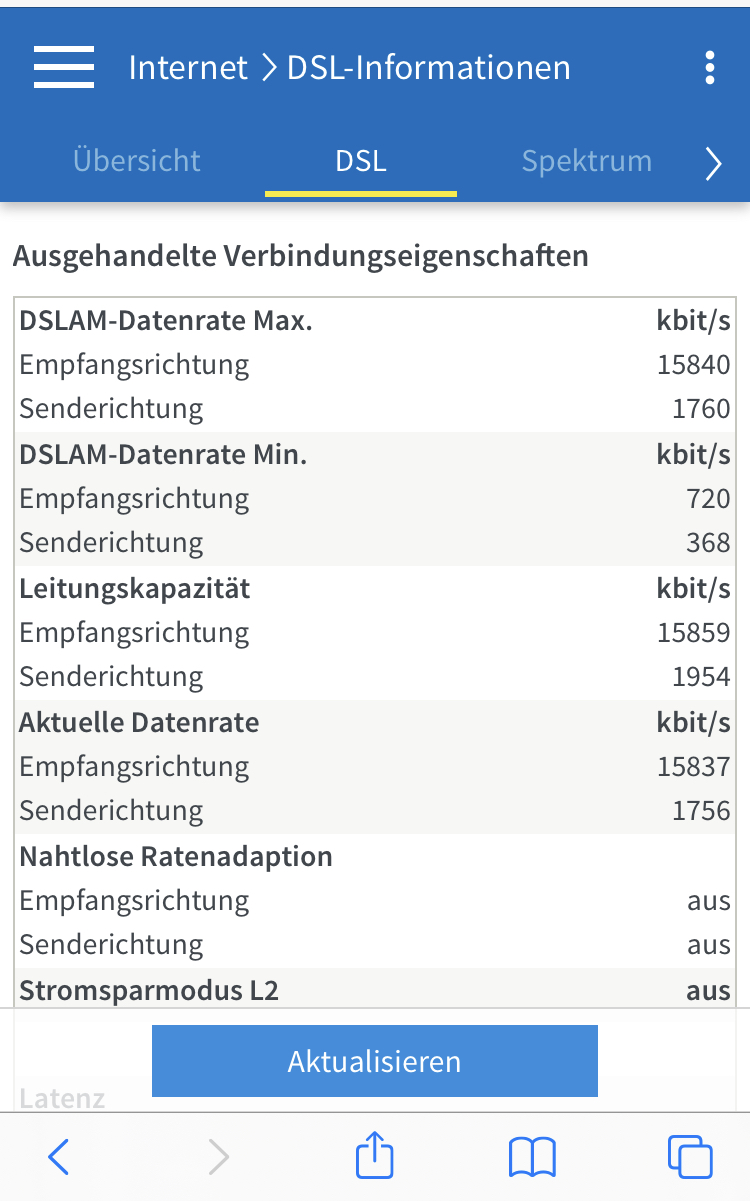This screenshot has width=750, height=1201.
Task: Tap the Aktuelle Datenrate row header
Action: [x=375, y=722]
